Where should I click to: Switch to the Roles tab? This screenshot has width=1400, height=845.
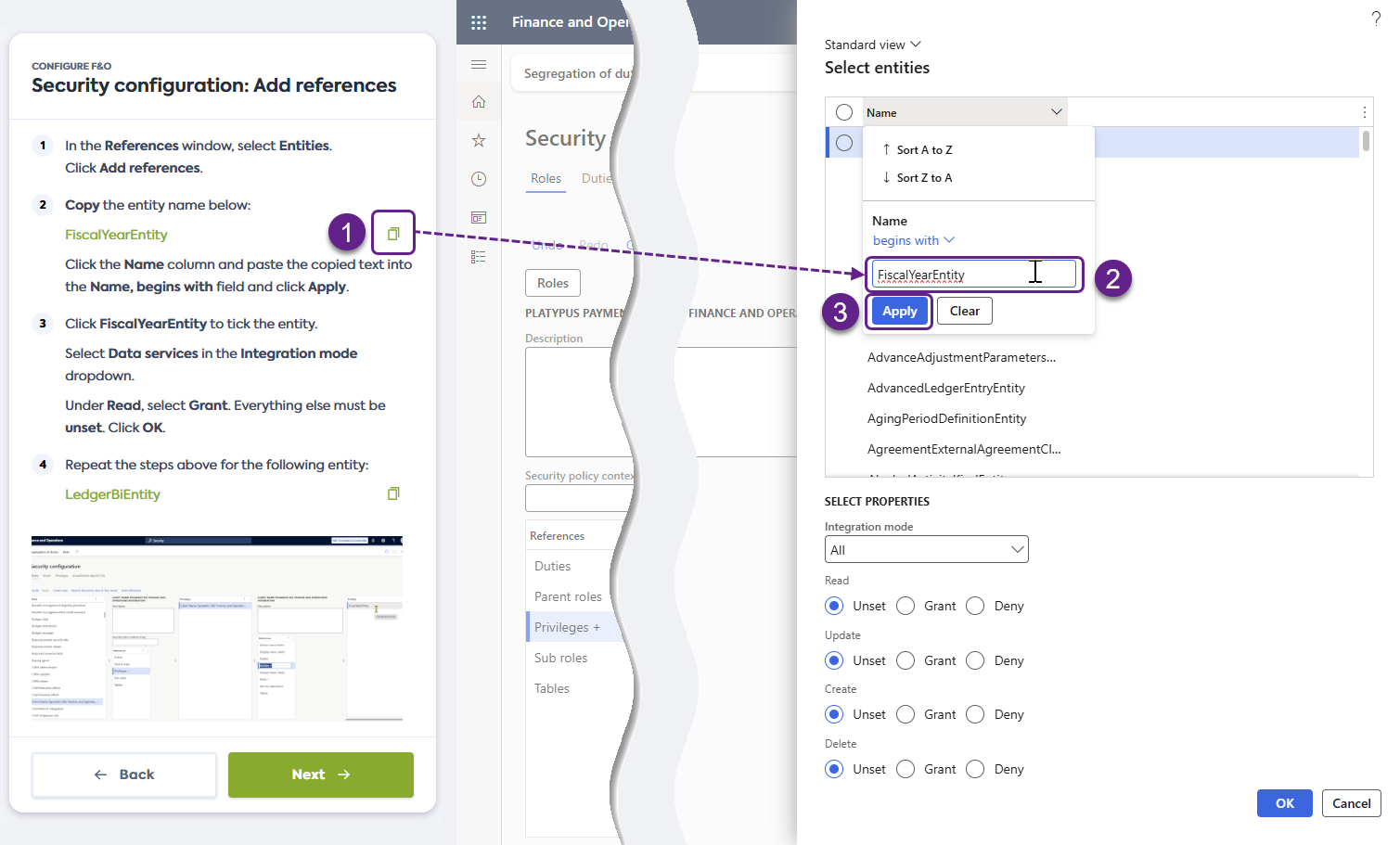pyautogui.click(x=546, y=178)
